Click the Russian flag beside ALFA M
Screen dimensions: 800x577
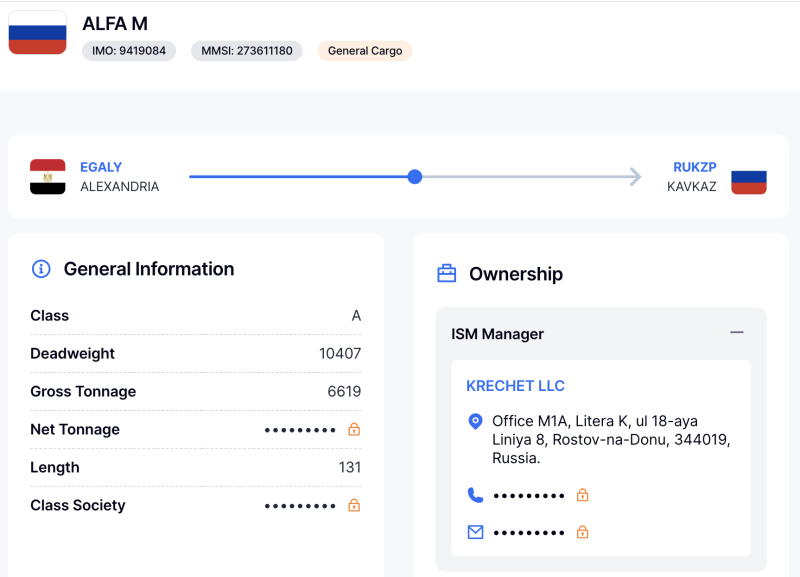coord(38,33)
